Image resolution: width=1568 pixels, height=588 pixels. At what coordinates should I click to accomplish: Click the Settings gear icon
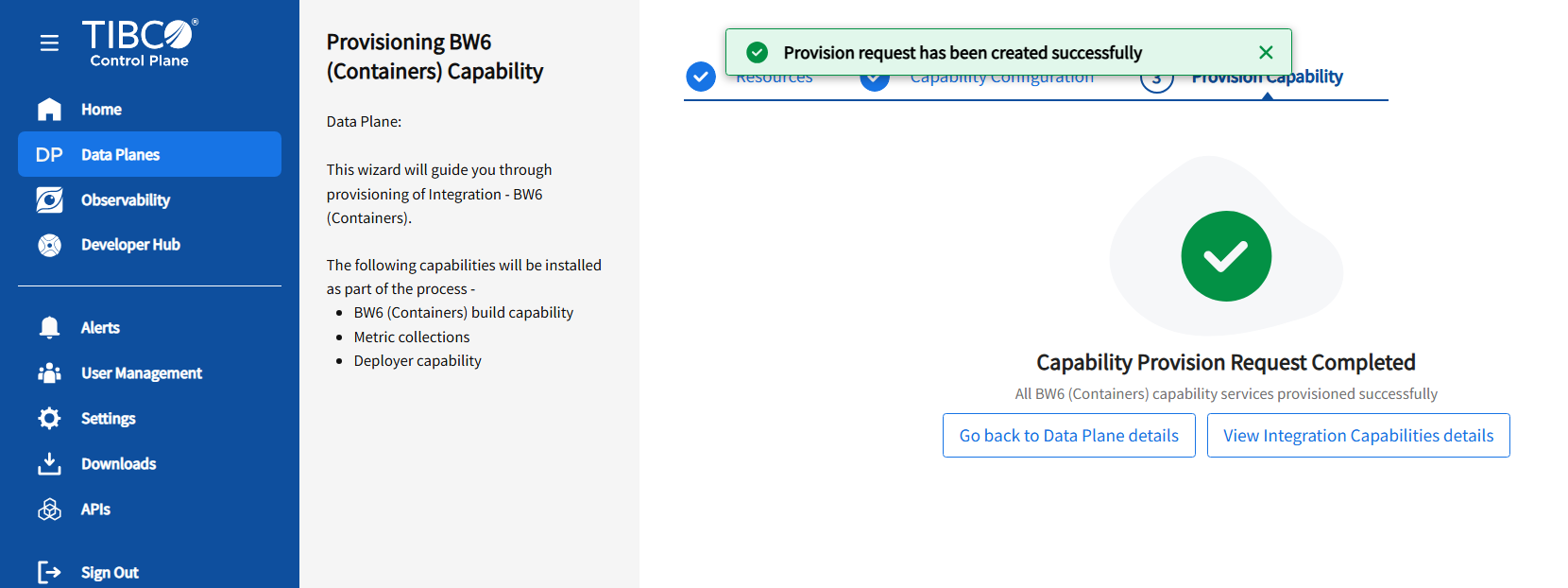(49, 418)
